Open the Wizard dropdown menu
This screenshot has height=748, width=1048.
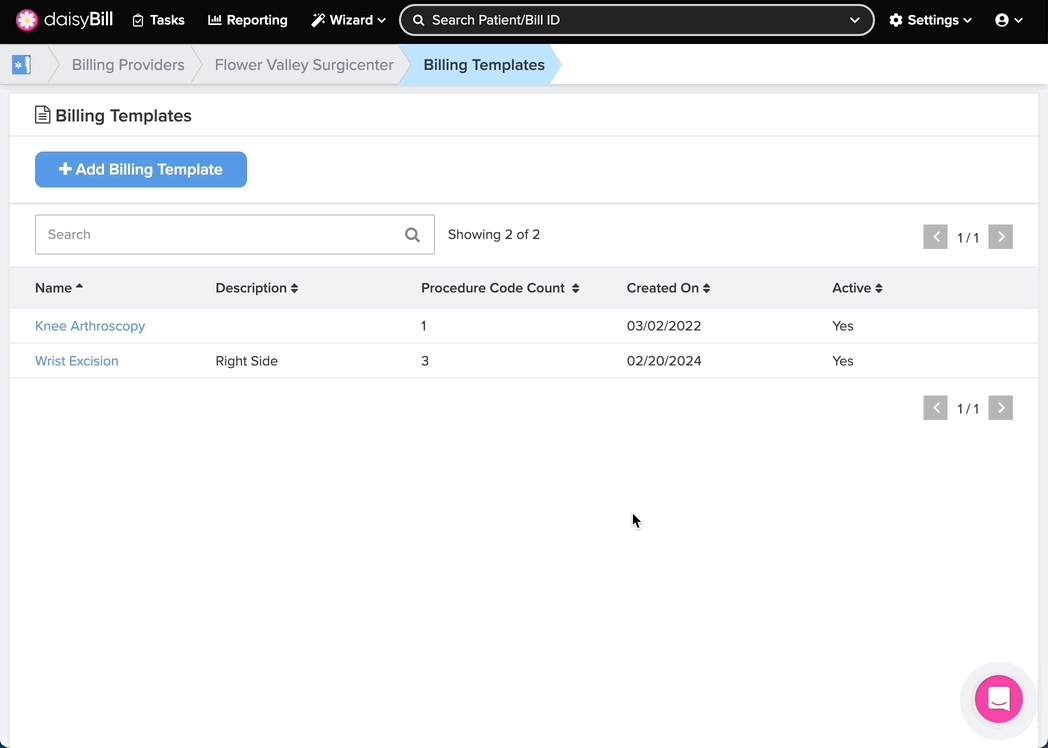point(348,20)
